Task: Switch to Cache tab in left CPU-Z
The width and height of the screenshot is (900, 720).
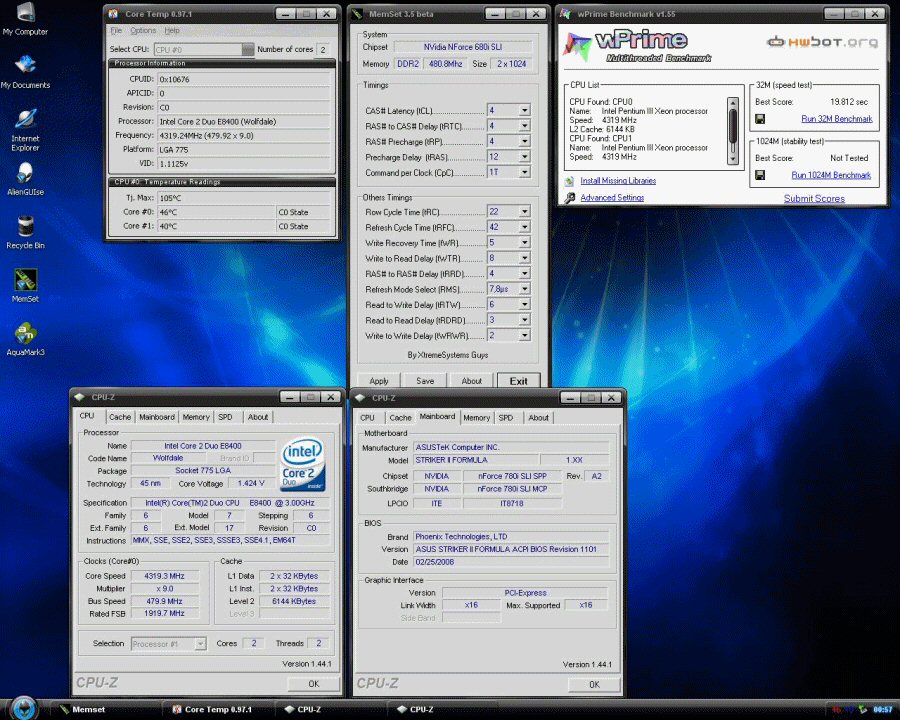Action: tap(120, 417)
